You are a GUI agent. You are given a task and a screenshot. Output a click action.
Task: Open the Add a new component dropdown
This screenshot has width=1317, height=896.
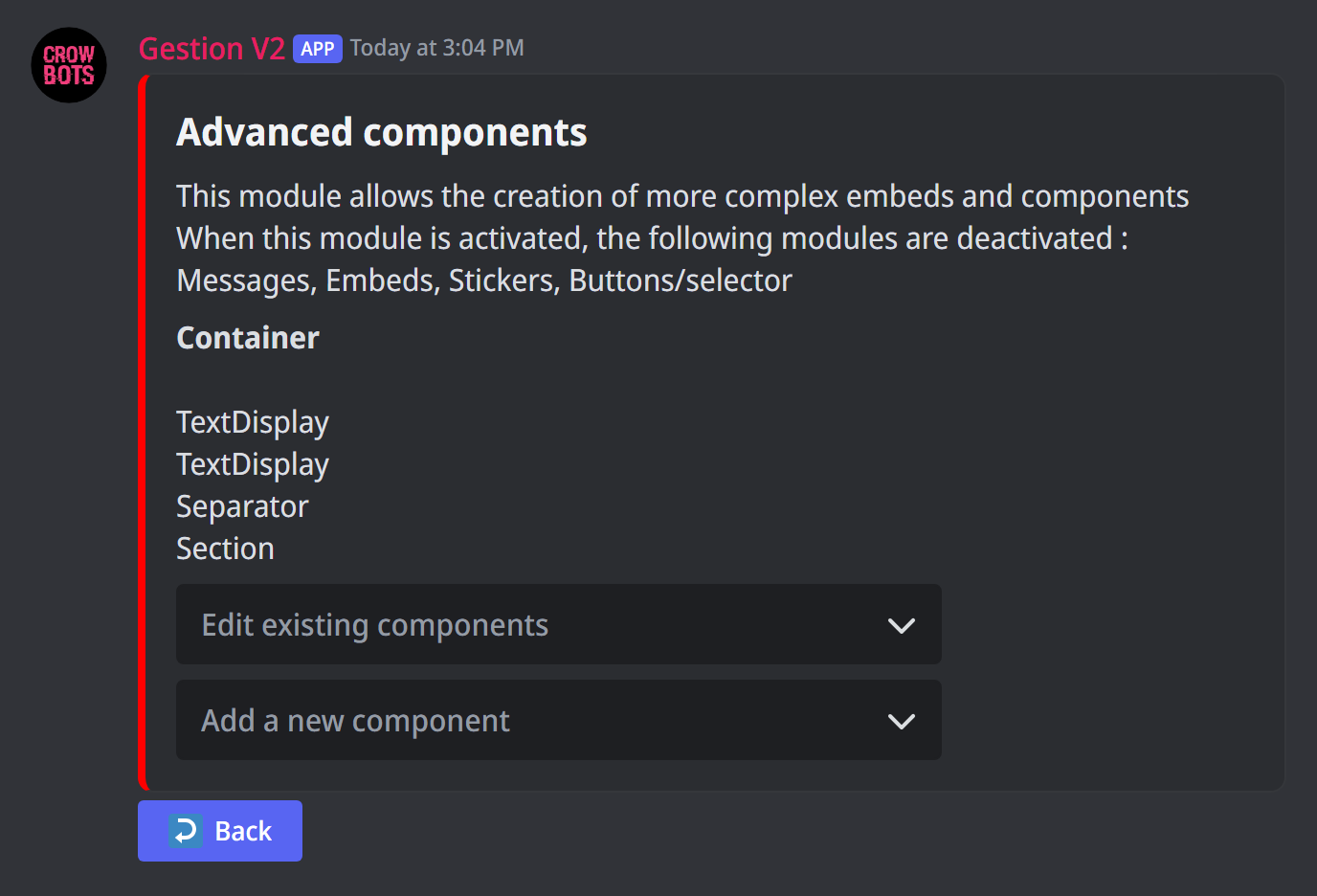pos(559,720)
